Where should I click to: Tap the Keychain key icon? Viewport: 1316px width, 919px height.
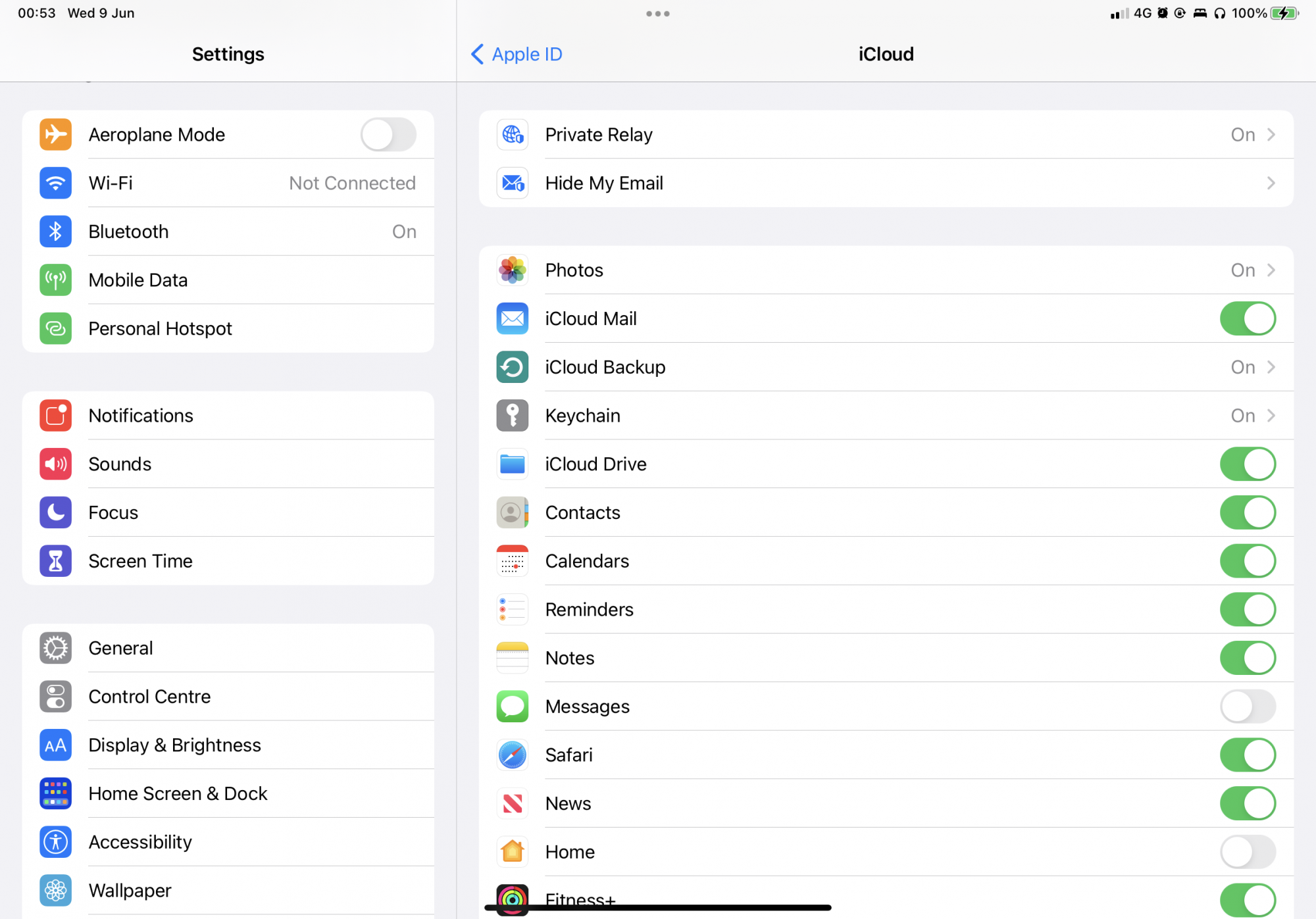pos(513,416)
